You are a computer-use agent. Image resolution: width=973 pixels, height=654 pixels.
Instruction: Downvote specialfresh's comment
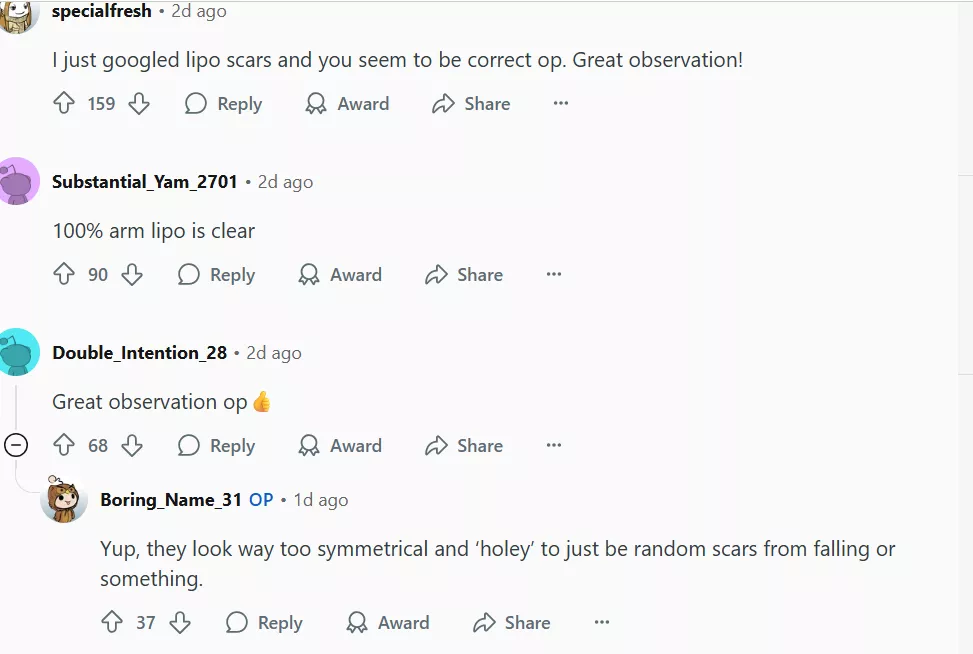139,104
